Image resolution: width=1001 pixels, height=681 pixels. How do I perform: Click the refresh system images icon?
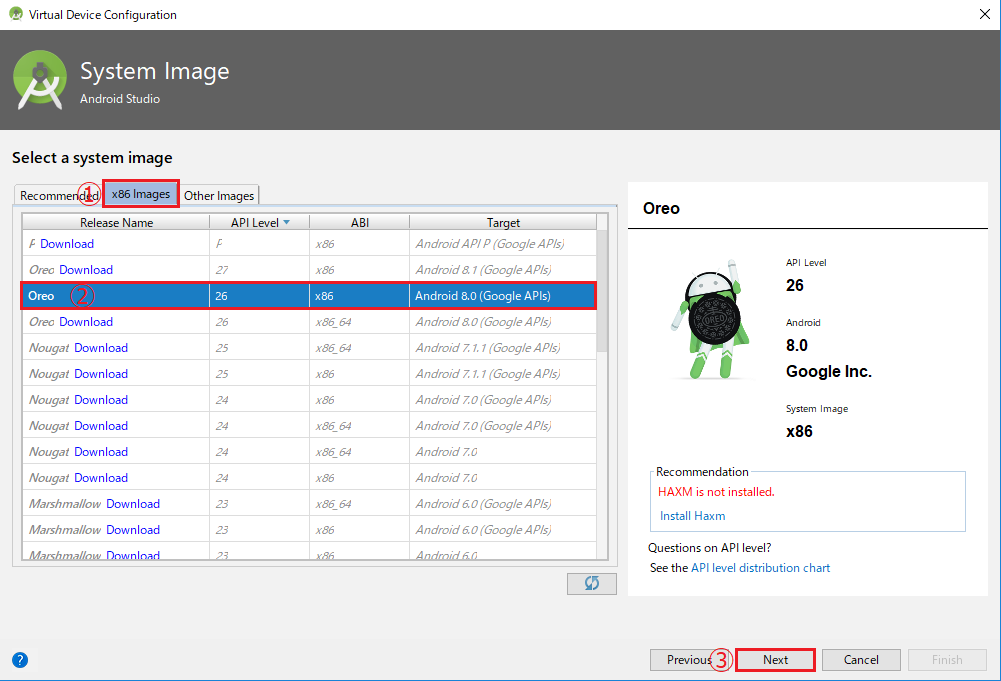(591, 584)
